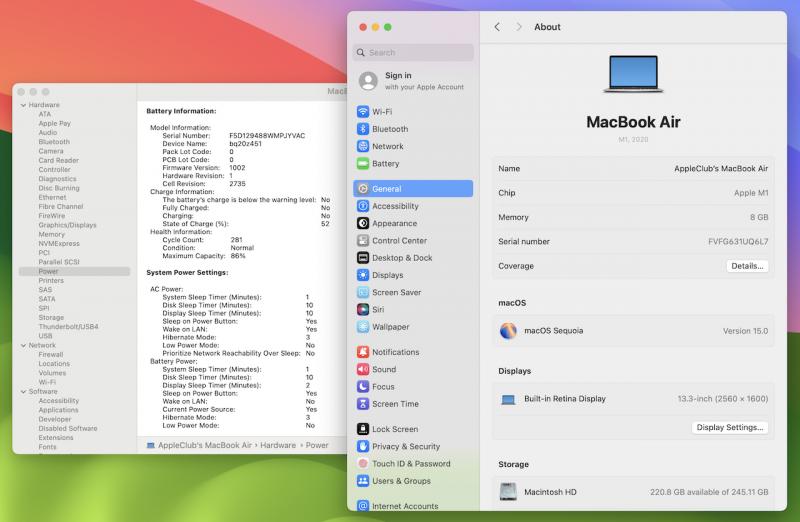Select Storage in the Hardware tree

pos(51,317)
